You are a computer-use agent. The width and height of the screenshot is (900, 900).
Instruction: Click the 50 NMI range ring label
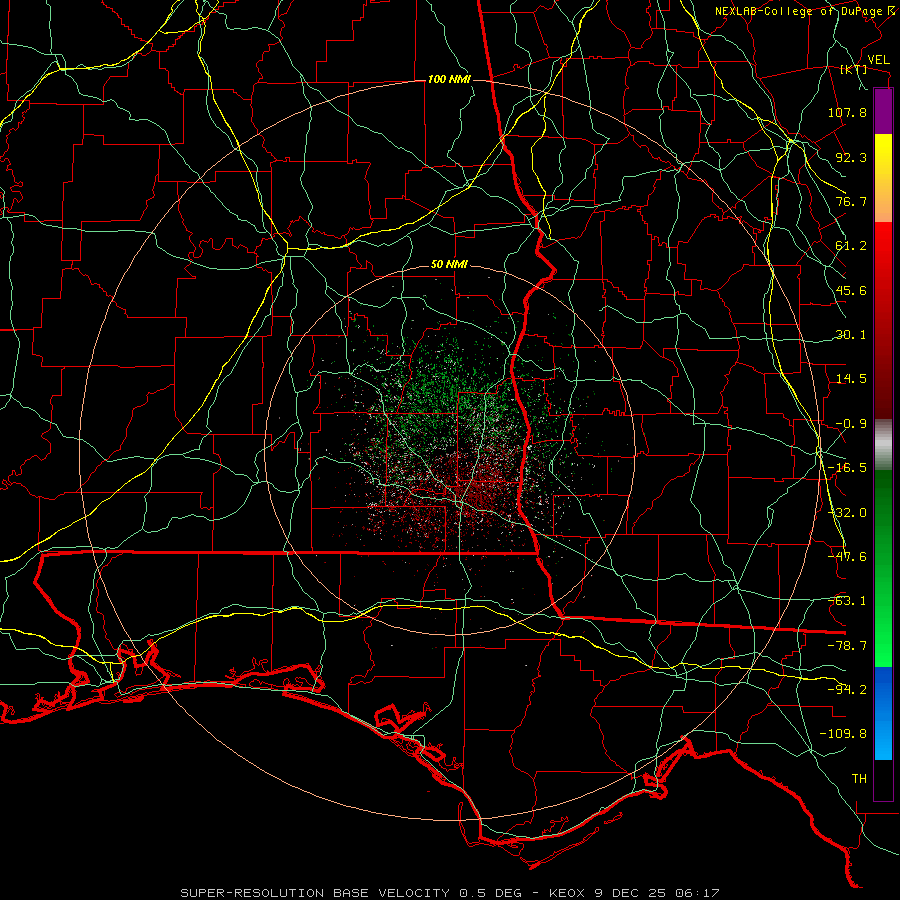pyautogui.click(x=449, y=265)
